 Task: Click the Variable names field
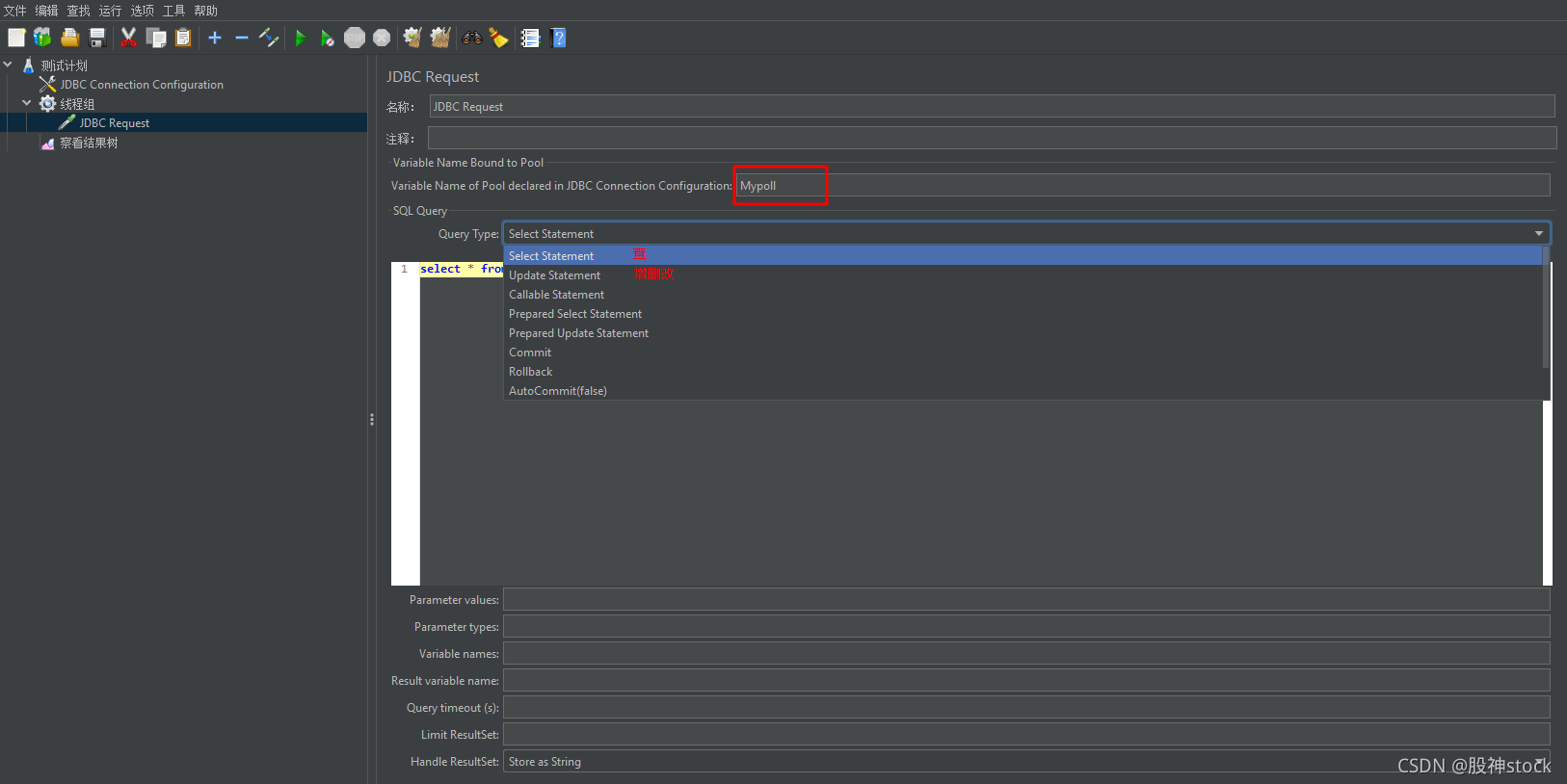click(x=1026, y=653)
